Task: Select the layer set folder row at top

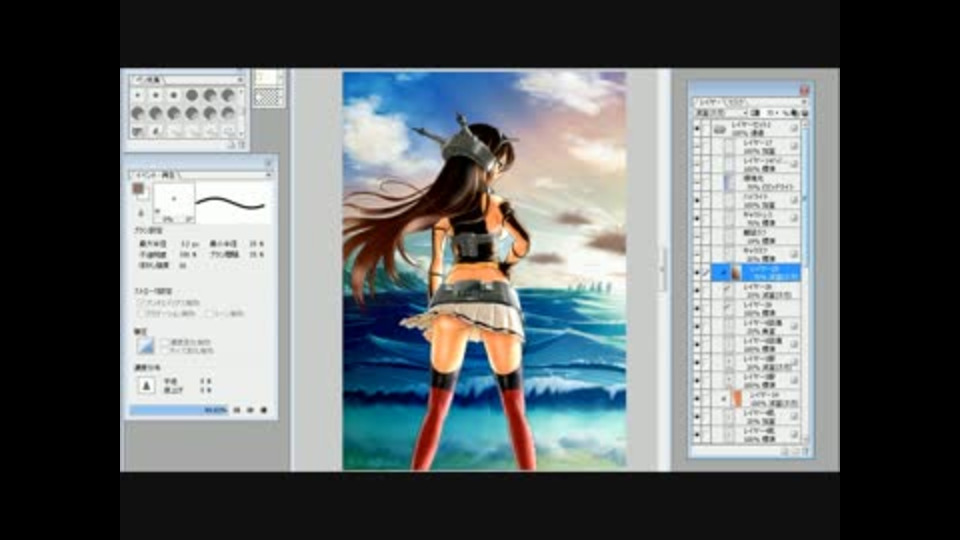Action: (756, 129)
